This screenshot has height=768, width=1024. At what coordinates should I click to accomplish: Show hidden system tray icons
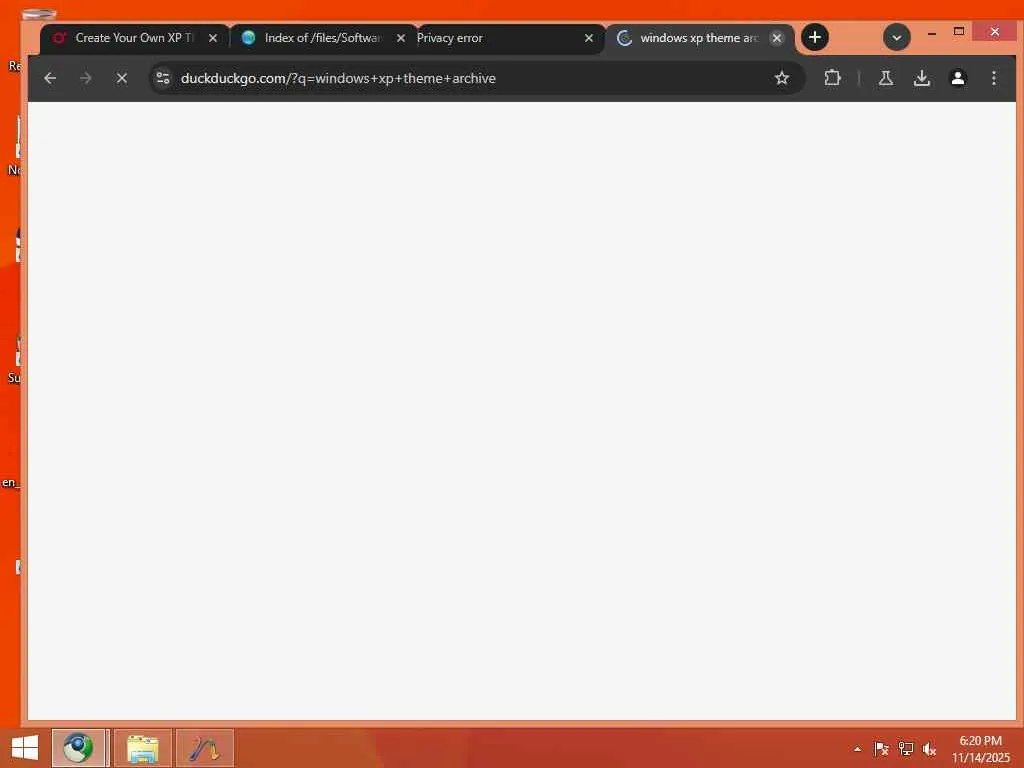857,749
